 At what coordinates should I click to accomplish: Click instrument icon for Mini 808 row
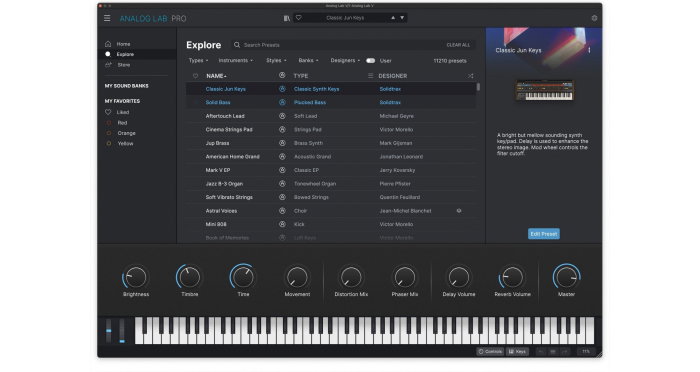click(x=282, y=224)
